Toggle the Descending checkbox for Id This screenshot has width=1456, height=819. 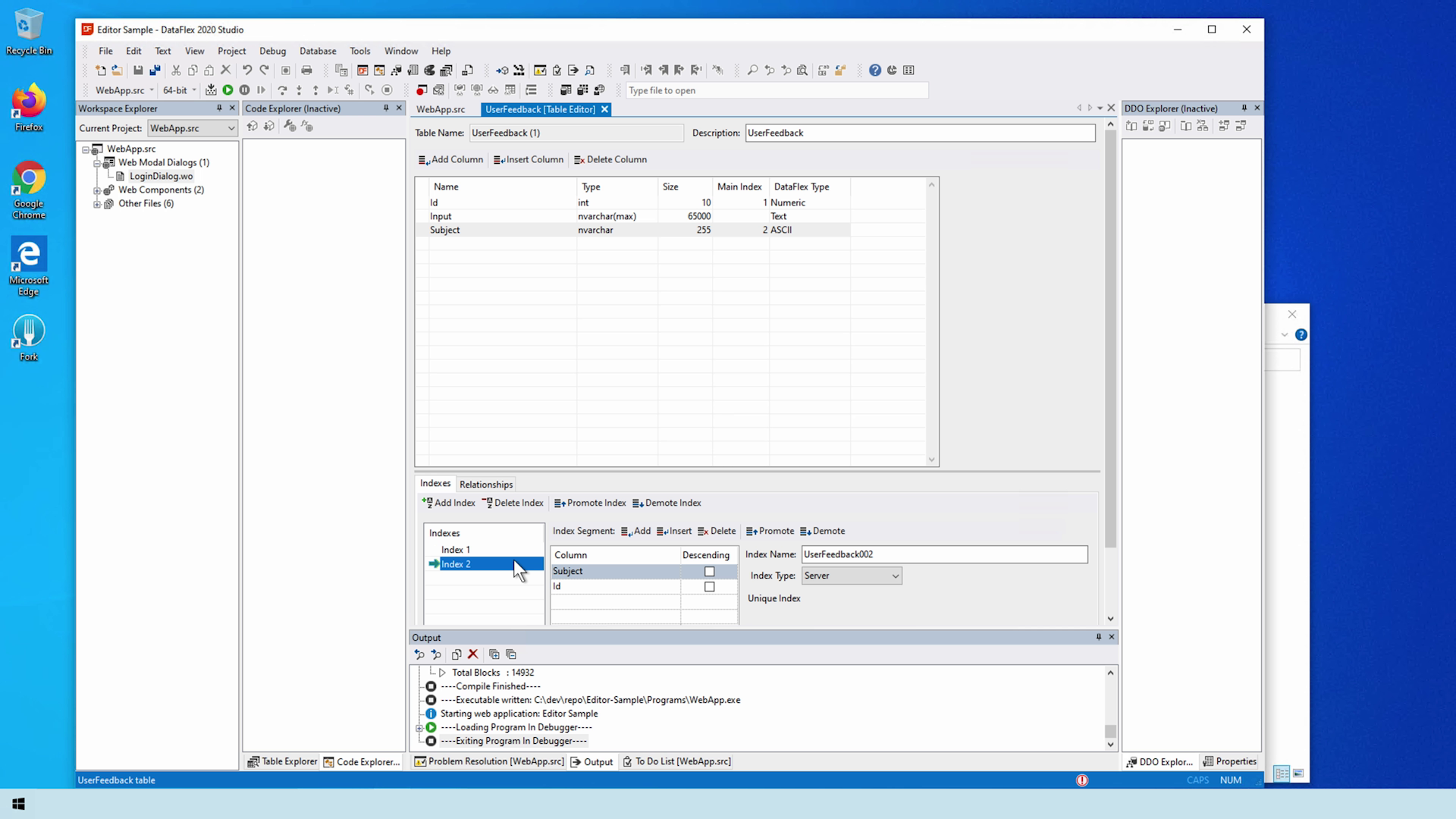pos(709,586)
